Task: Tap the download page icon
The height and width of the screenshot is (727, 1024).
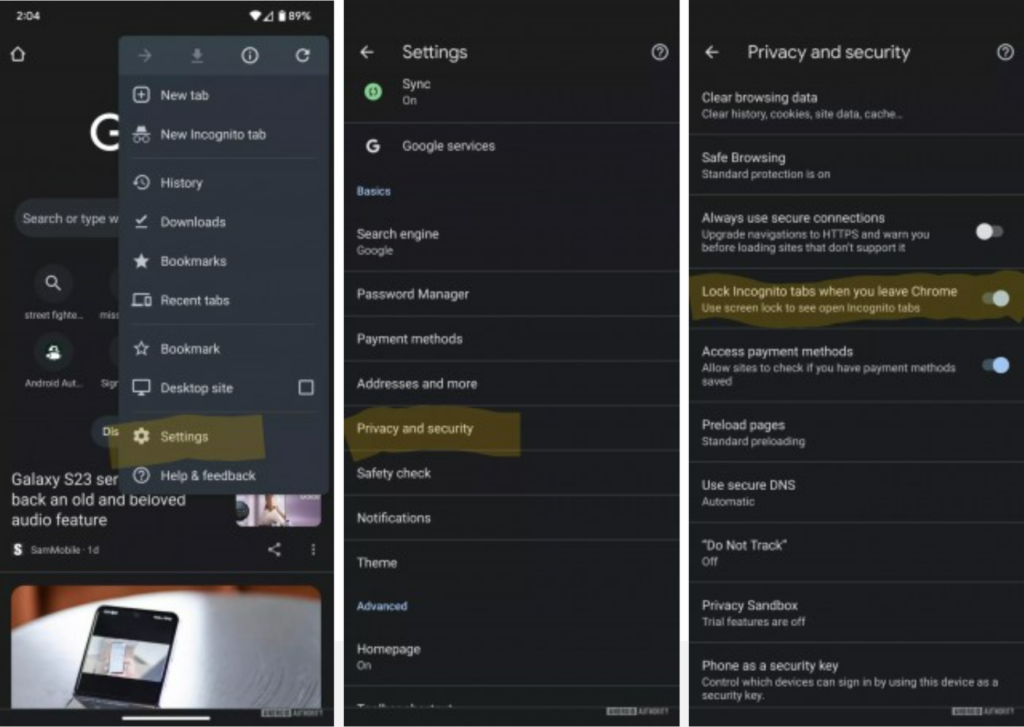Action: coord(197,56)
